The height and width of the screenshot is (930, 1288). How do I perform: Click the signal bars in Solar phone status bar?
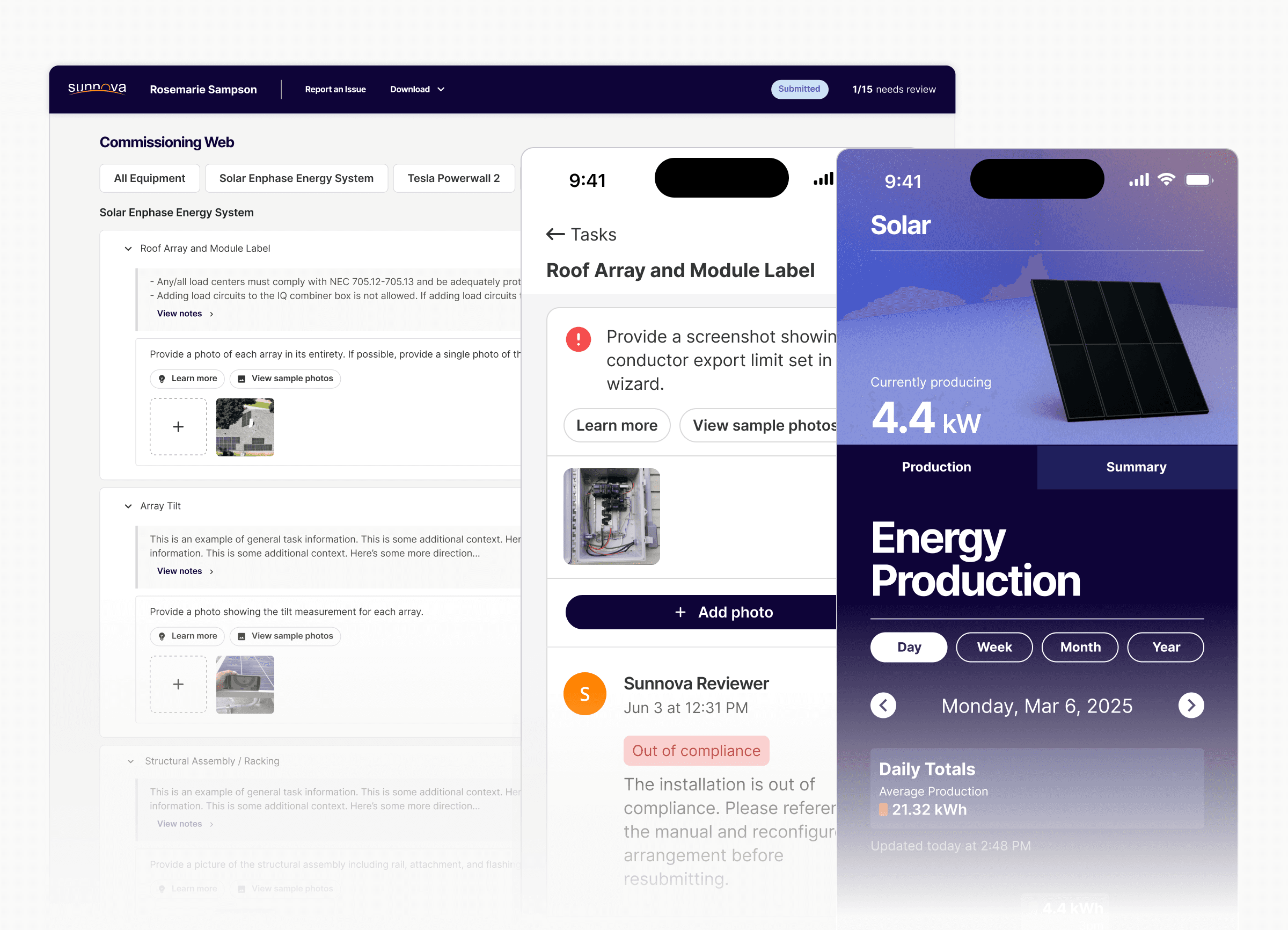point(1139,180)
